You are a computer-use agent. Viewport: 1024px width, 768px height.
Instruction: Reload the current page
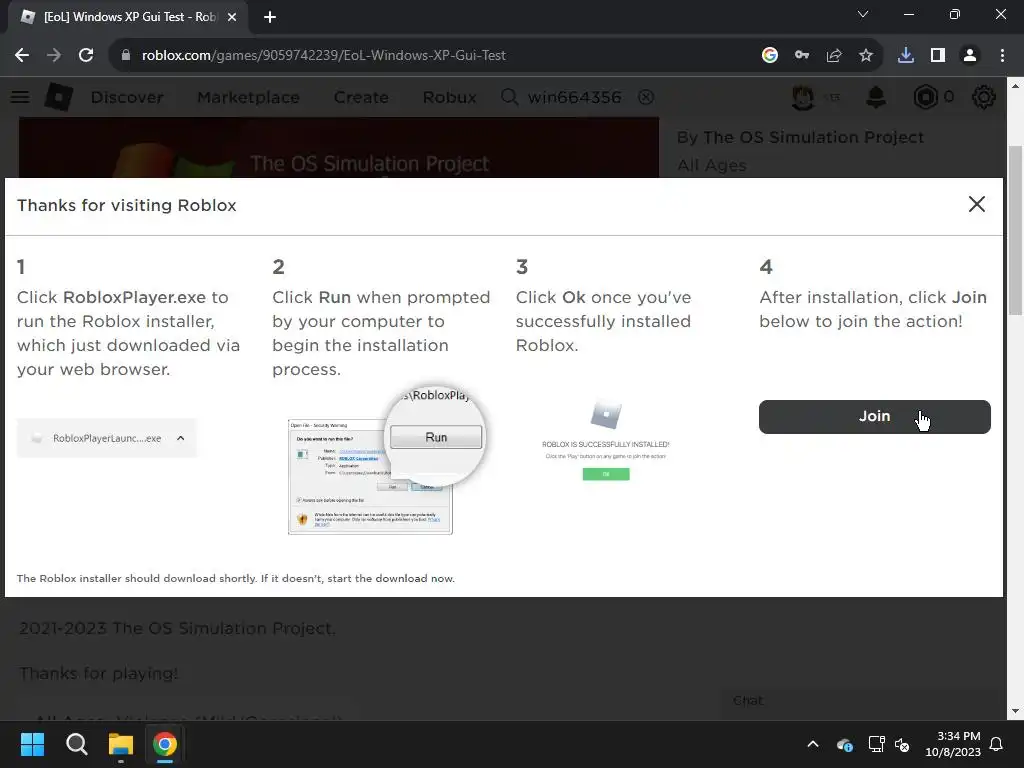tap(86, 56)
